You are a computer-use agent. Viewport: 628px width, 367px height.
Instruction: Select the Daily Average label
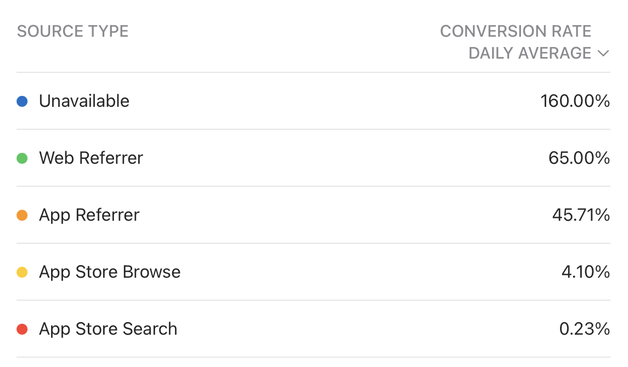[530, 53]
